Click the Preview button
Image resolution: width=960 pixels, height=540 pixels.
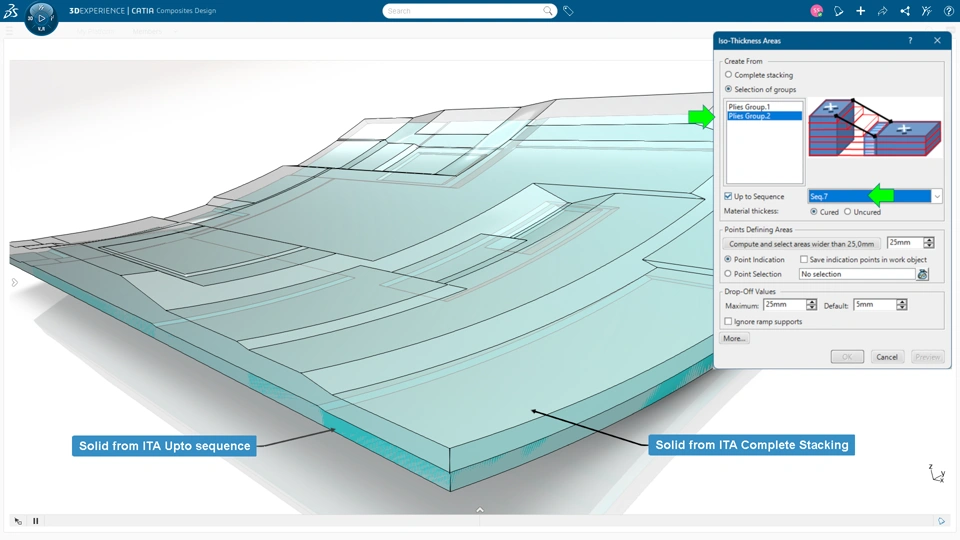click(927, 356)
